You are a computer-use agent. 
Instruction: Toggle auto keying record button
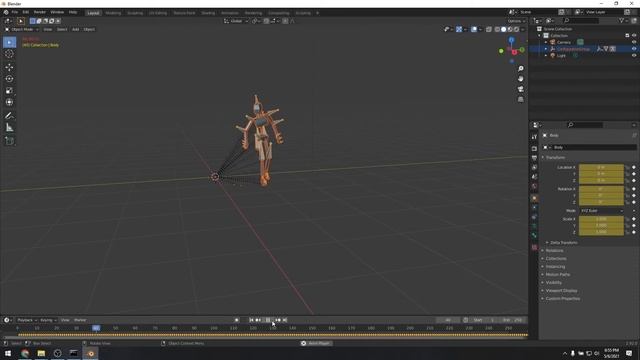pos(236,320)
